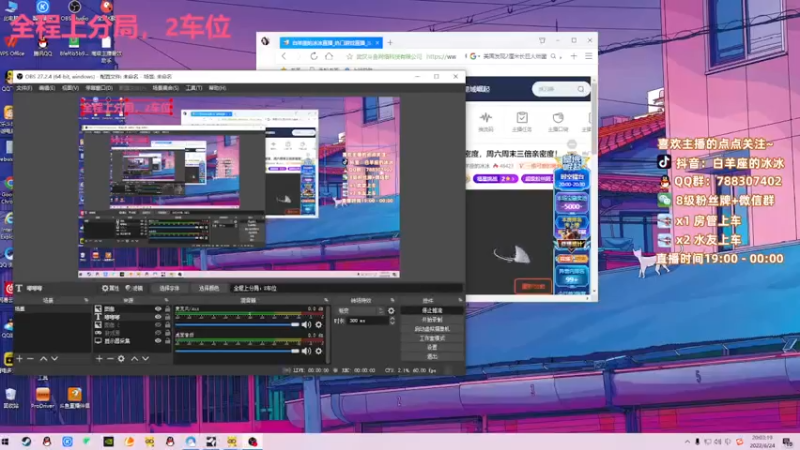
Task: Remove the selected source with the sources minus icon
Action: coord(110,359)
